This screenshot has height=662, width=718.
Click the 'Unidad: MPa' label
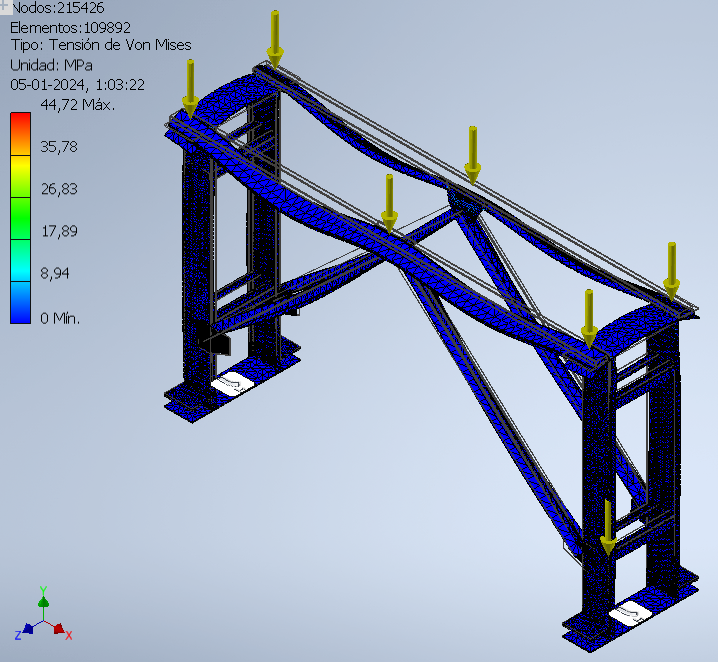[x=51, y=65]
